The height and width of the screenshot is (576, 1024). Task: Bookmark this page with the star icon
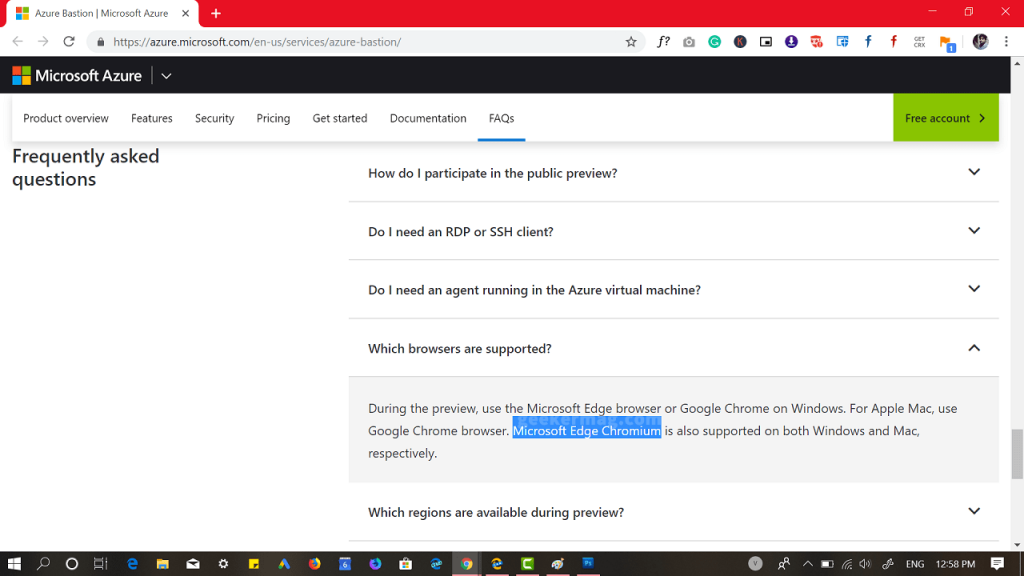click(631, 42)
